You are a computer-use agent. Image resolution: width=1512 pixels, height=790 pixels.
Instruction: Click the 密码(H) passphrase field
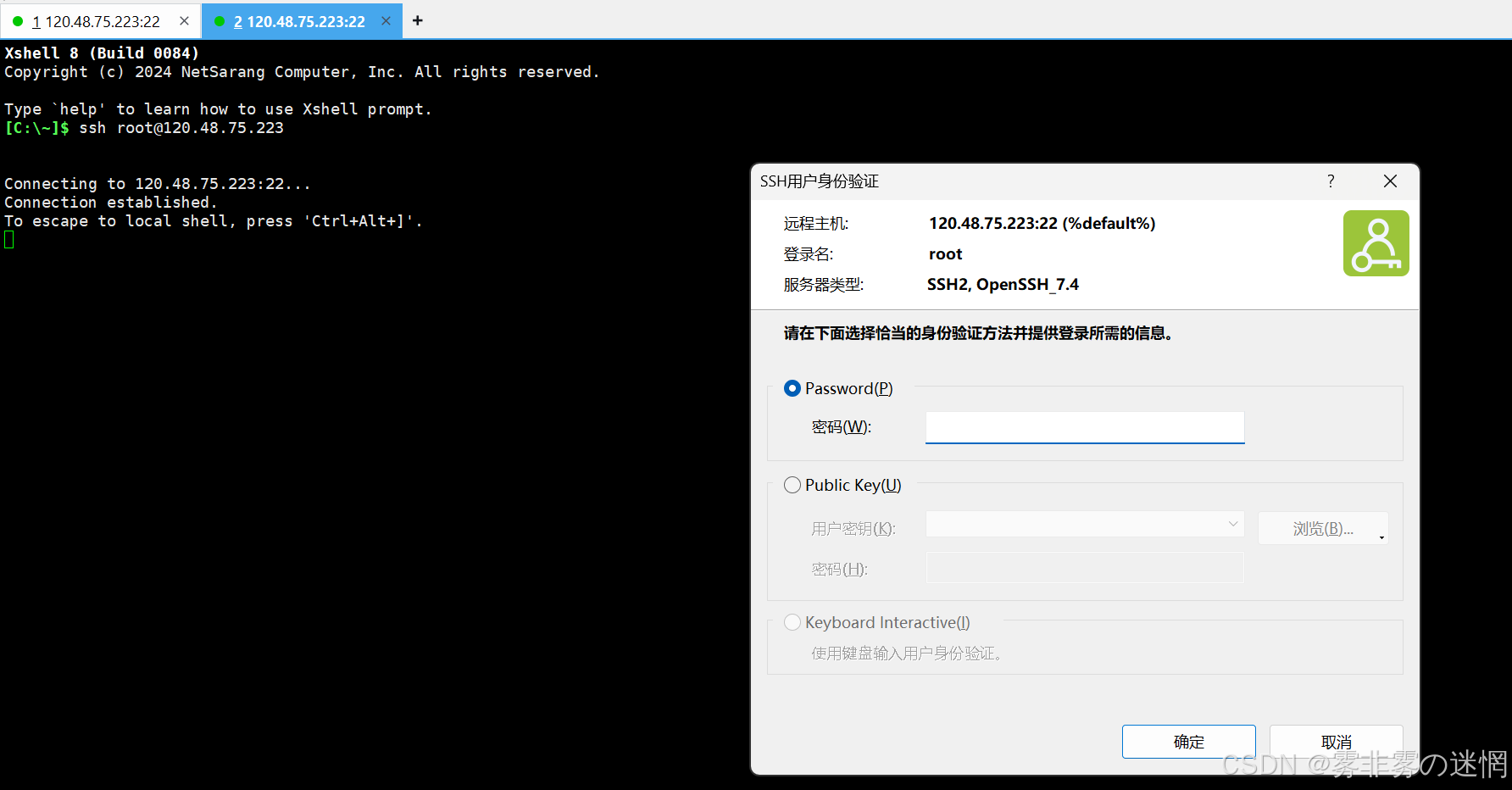1084,568
